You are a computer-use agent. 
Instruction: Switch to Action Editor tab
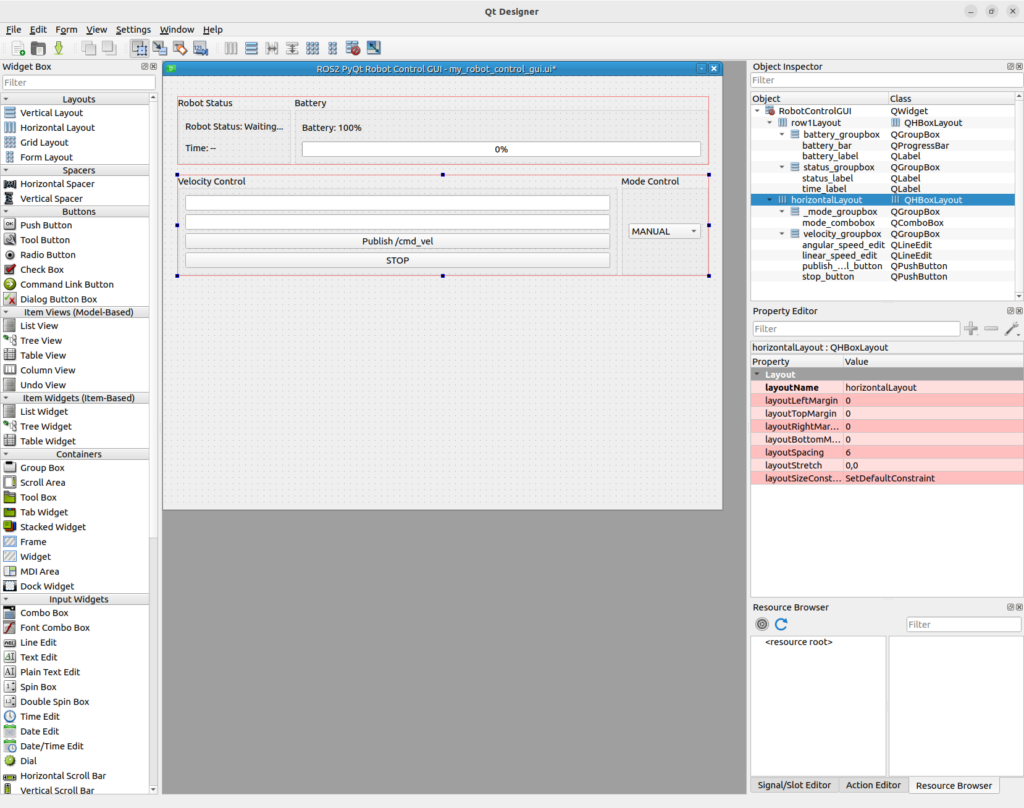[873, 785]
